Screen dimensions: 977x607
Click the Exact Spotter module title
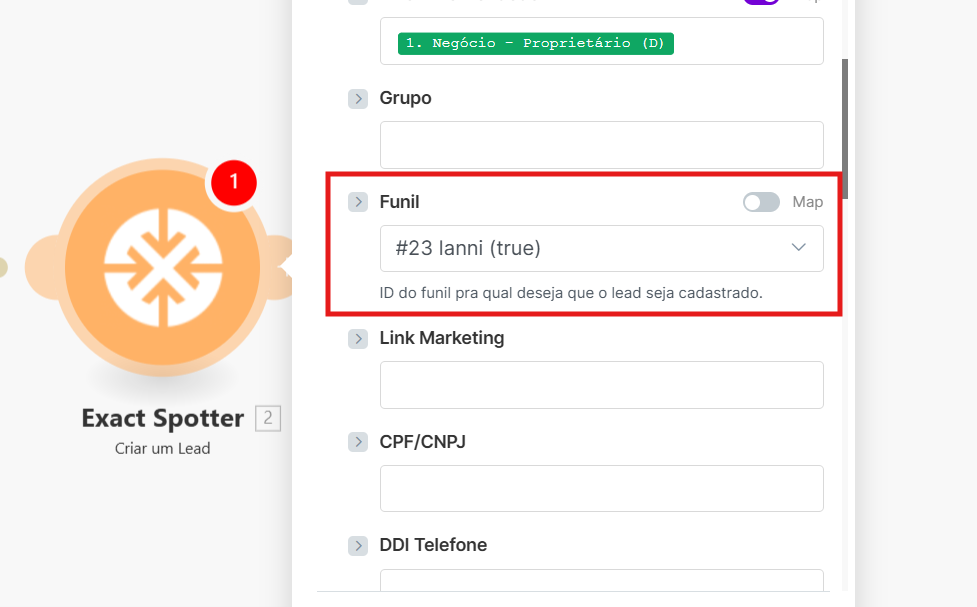[163, 418]
